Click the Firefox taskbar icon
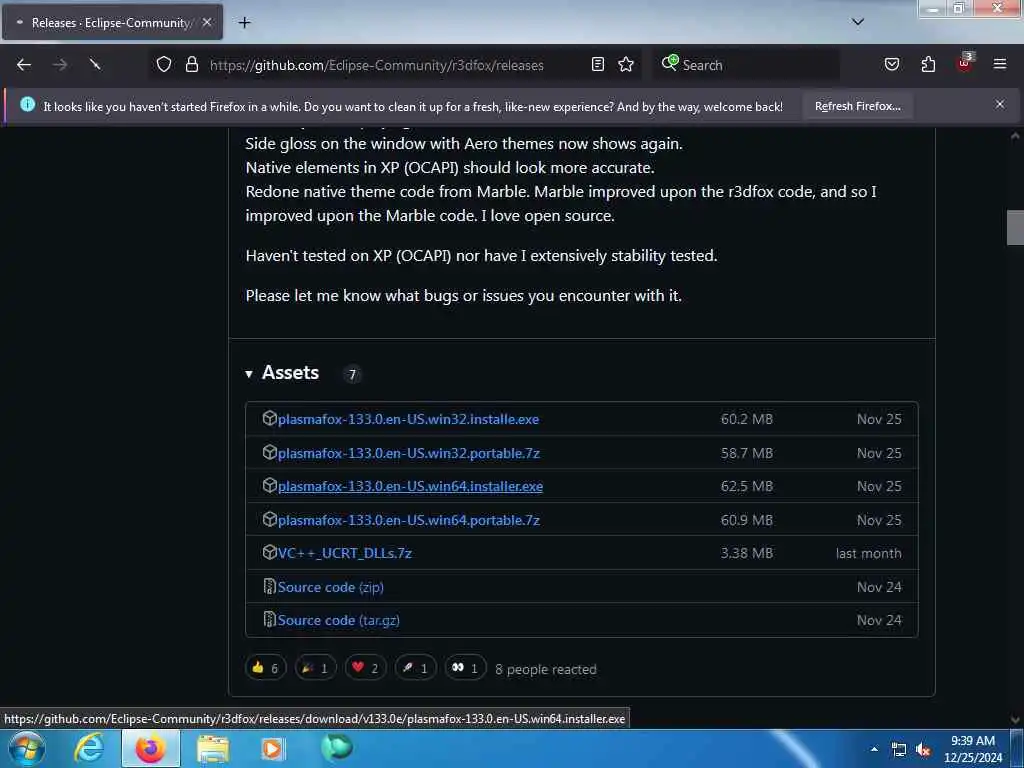Image resolution: width=1024 pixels, height=768 pixels. coord(150,748)
